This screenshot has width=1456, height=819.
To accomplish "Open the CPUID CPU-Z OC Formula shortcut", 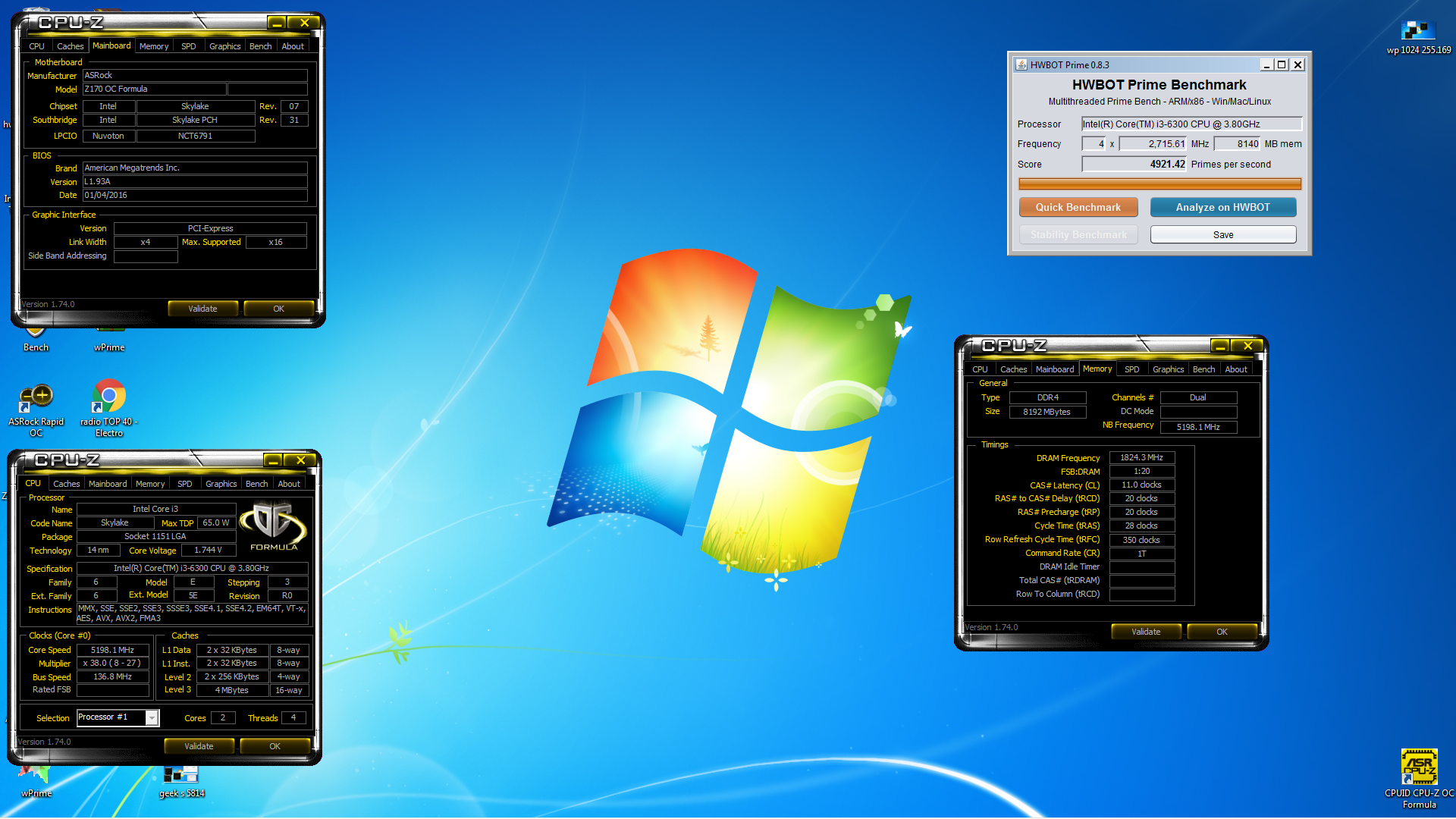I will pyautogui.click(x=1419, y=779).
